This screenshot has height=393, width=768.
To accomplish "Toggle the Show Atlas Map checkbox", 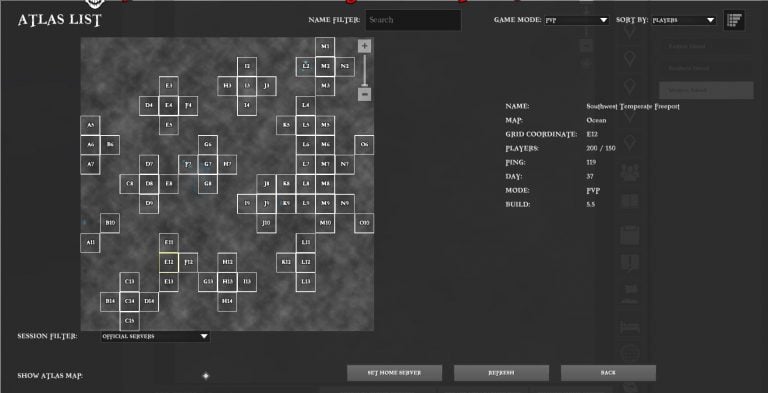I will 206,376.
